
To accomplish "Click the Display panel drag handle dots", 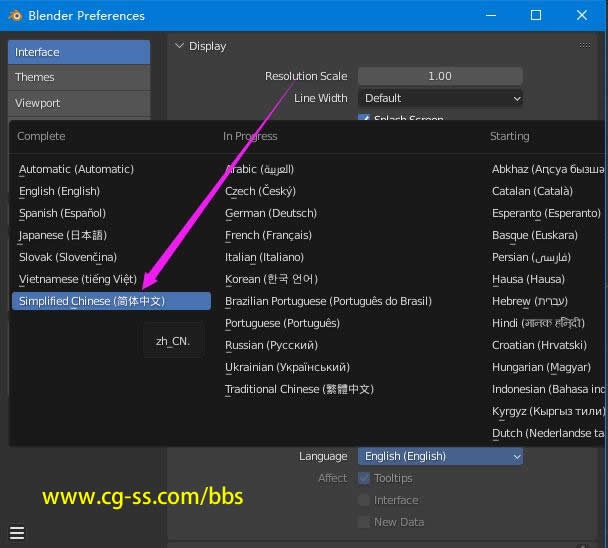I will click(x=584, y=45).
